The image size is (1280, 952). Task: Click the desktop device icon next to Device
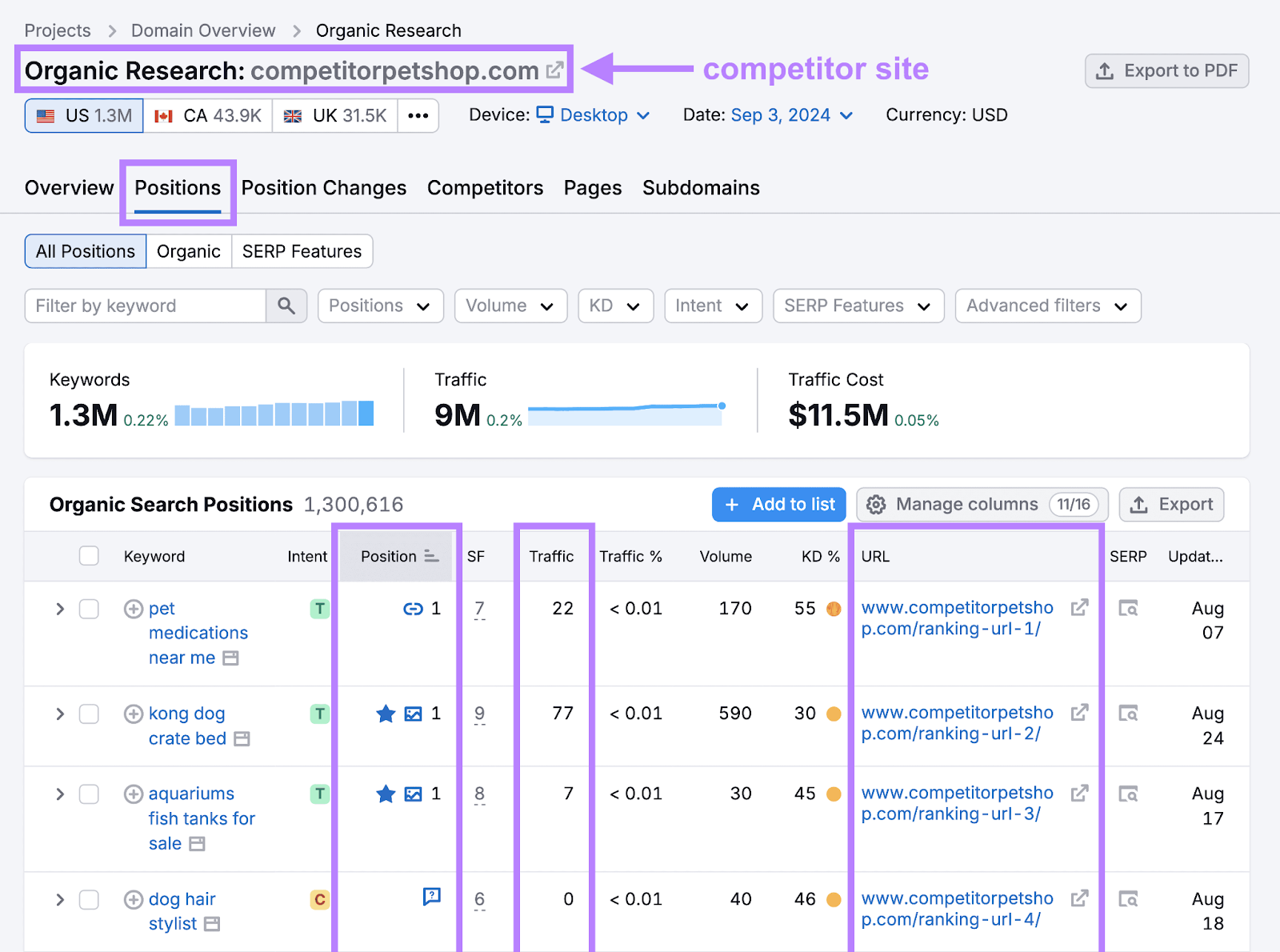click(x=545, y=114)
